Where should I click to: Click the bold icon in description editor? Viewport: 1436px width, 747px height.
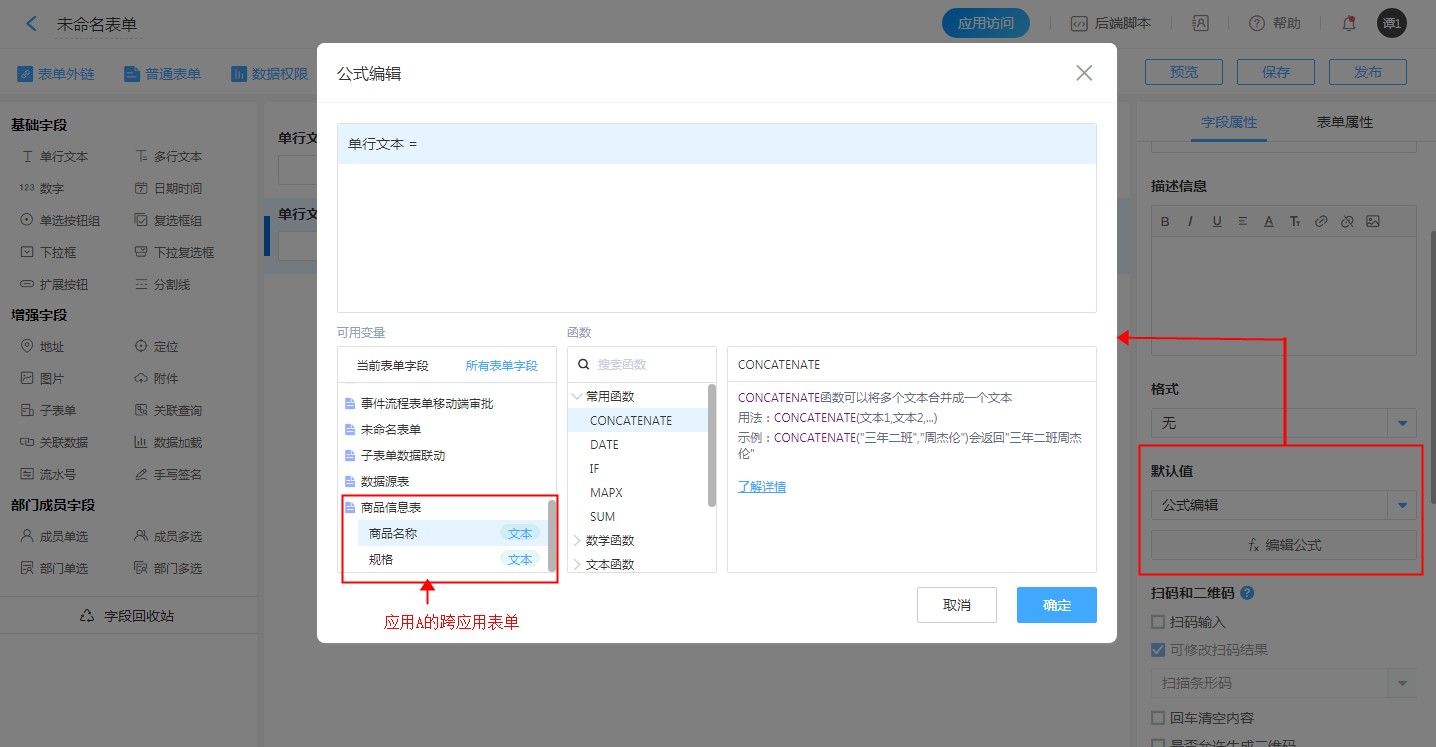(x=1165, y=221)
